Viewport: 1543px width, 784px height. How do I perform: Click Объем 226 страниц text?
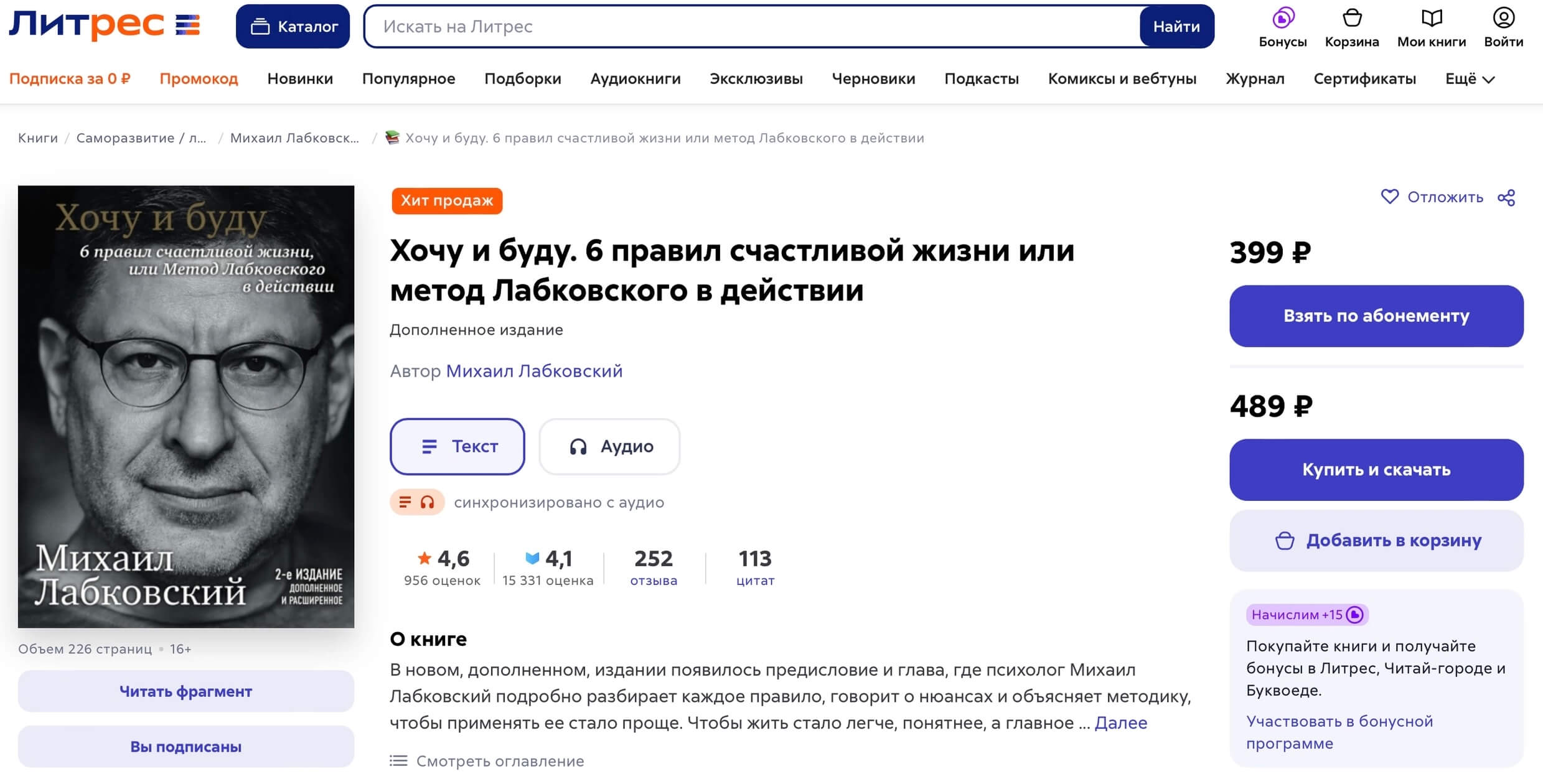pyautogui.click(x=85, y=649)
